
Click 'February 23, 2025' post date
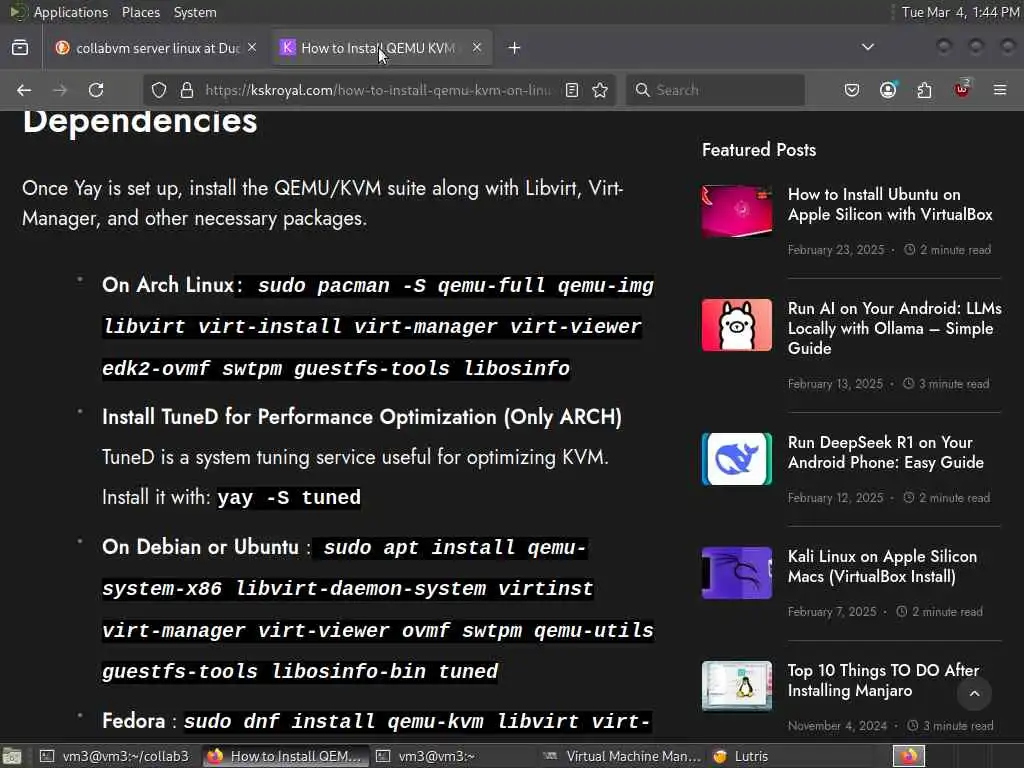pyautogui.click(x=836, y=249)
